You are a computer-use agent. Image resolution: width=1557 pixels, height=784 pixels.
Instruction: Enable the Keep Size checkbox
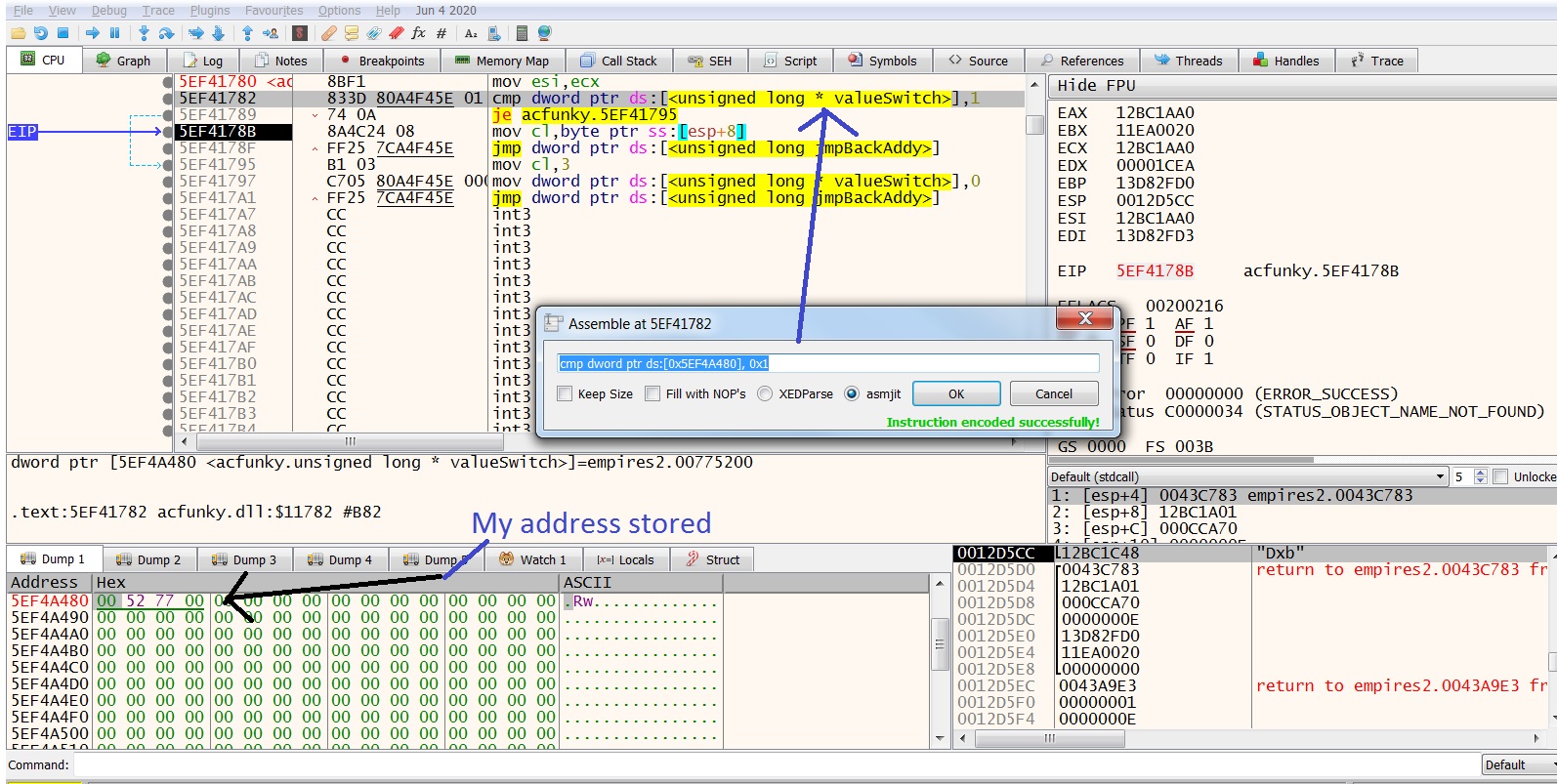[565, 393]
